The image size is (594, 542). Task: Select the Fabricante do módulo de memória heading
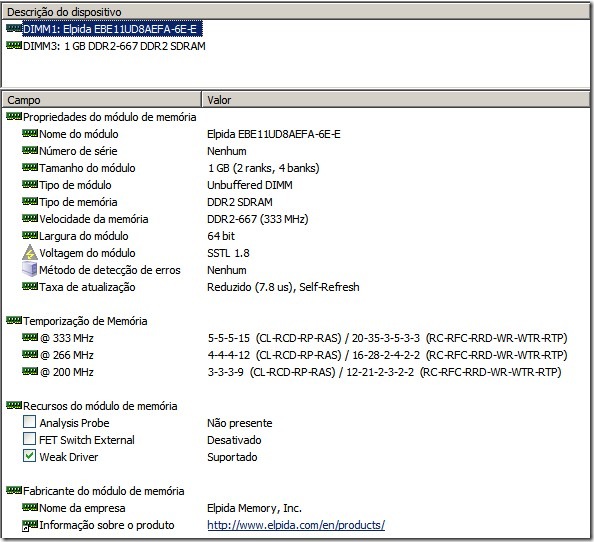click(103, 491)
